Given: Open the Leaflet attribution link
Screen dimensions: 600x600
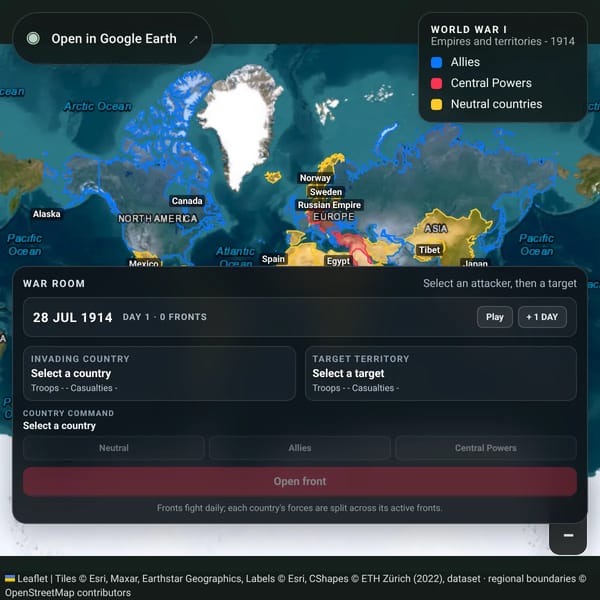Looking at the screenshot, I should coord(27,579).
